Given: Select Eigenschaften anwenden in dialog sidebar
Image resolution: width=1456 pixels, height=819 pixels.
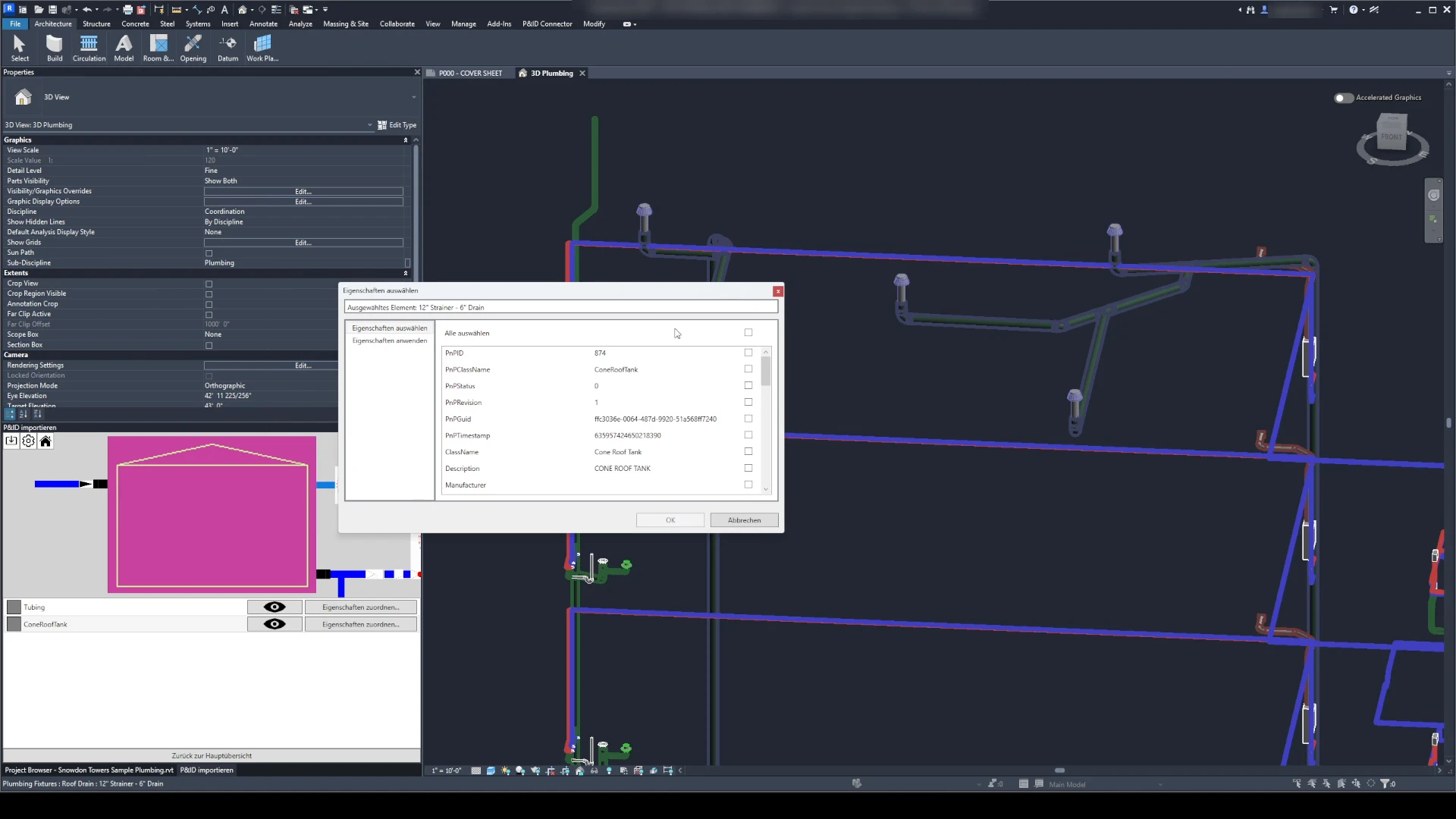Looking at the screenshot, I should pyautogui.click(x=389, y=340).
